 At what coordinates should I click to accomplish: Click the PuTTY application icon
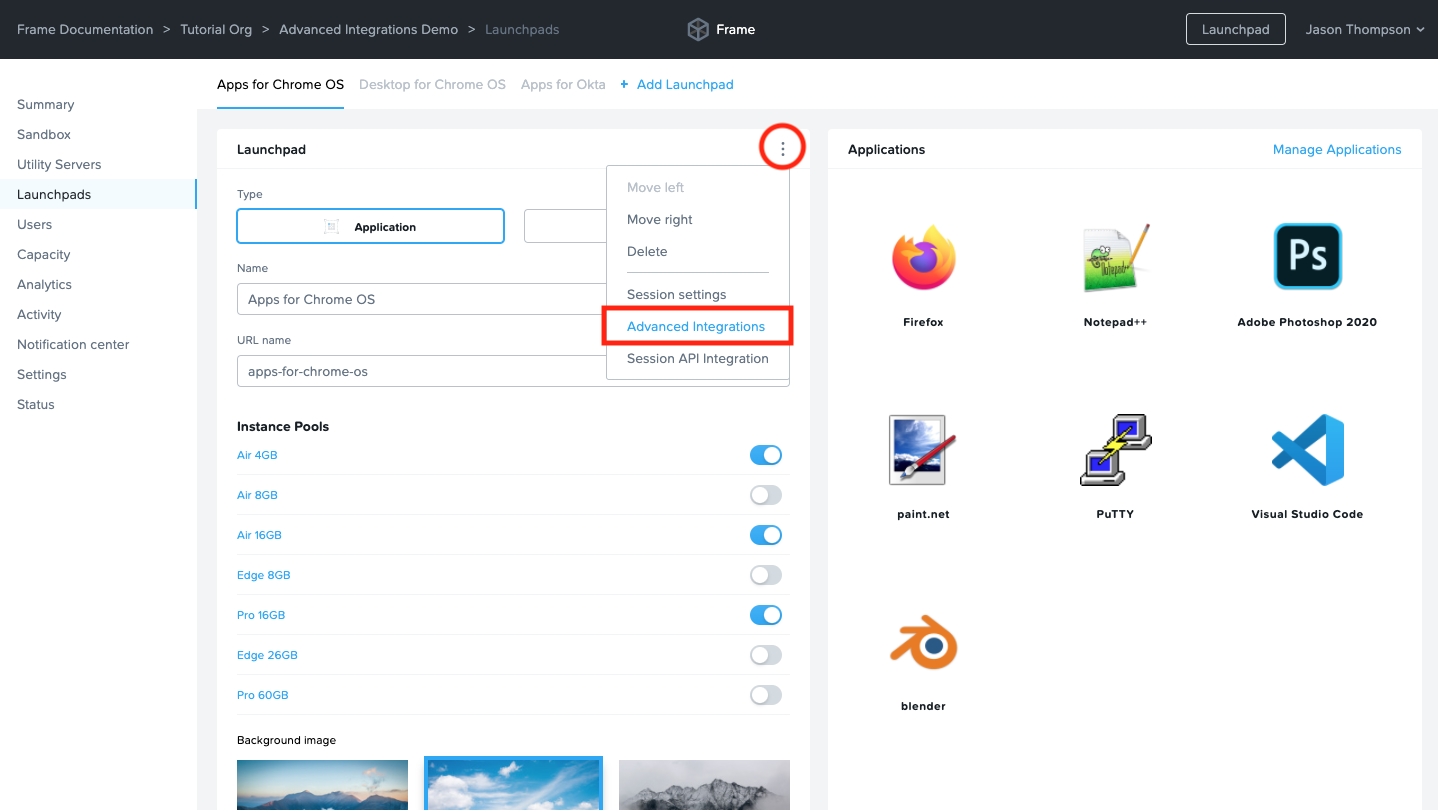[x=1115, y=450]
